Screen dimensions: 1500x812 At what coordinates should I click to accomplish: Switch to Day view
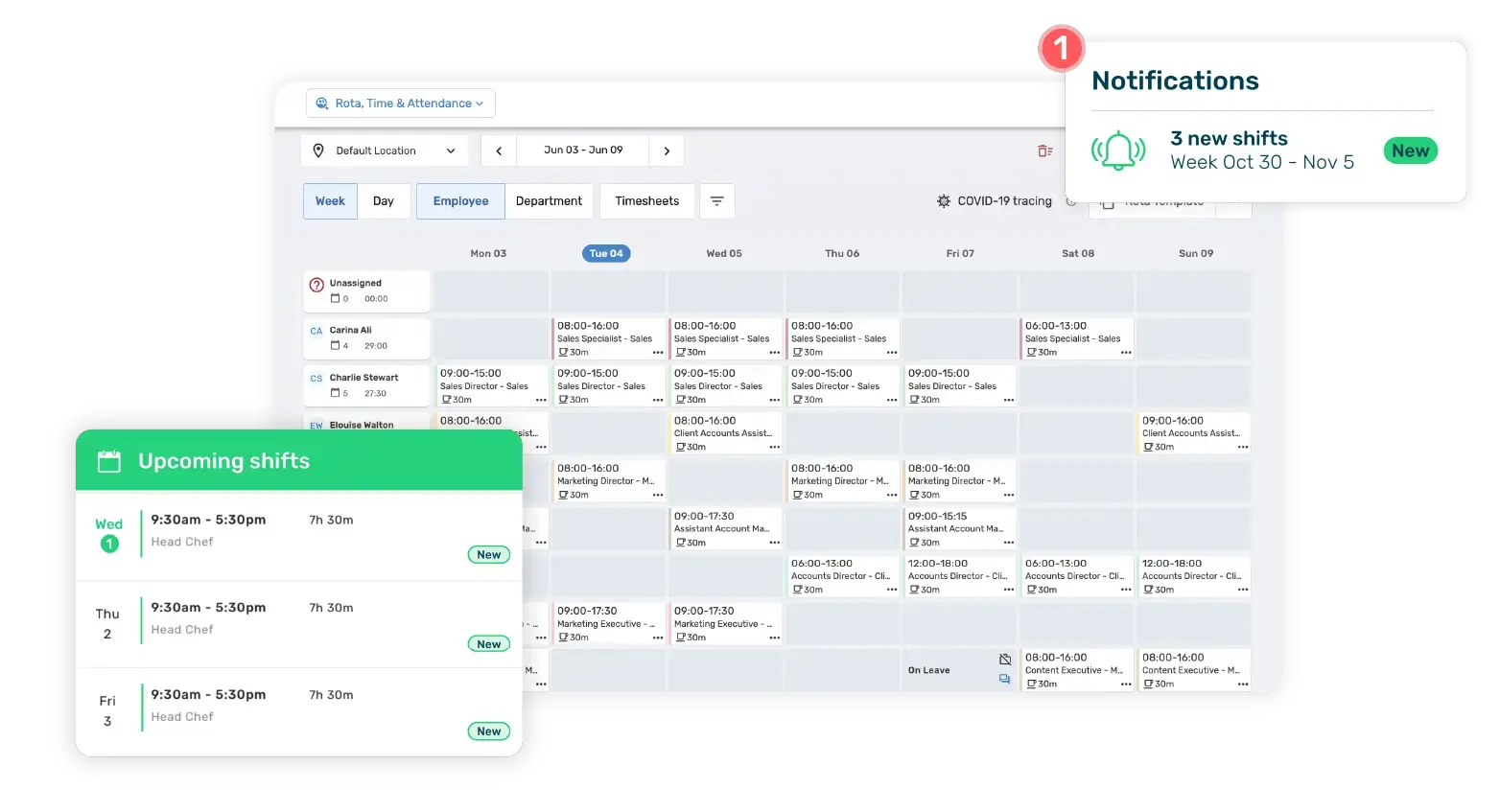[x=384, y=200]
